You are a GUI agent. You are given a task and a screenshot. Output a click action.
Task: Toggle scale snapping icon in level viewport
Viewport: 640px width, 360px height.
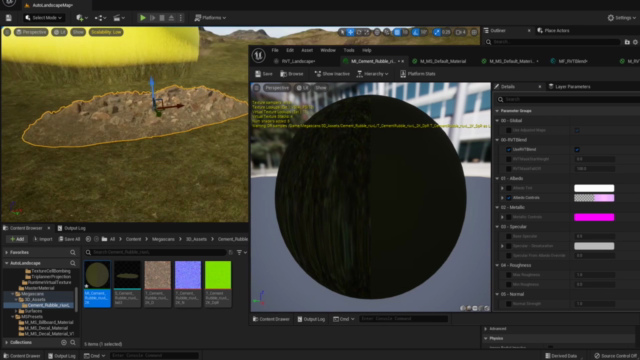(x=437, y=32)
